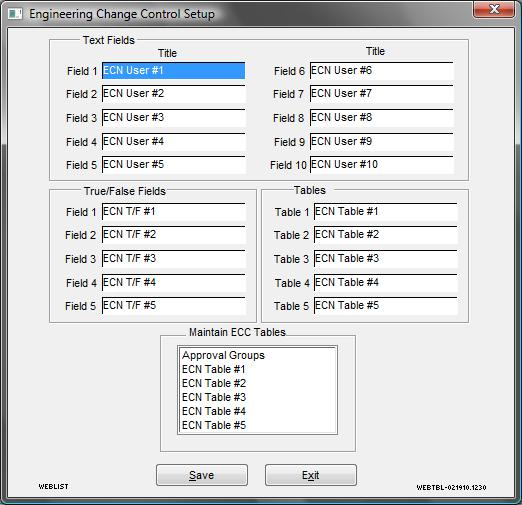Focus the 'ECN User #7' input

[382, 94]
